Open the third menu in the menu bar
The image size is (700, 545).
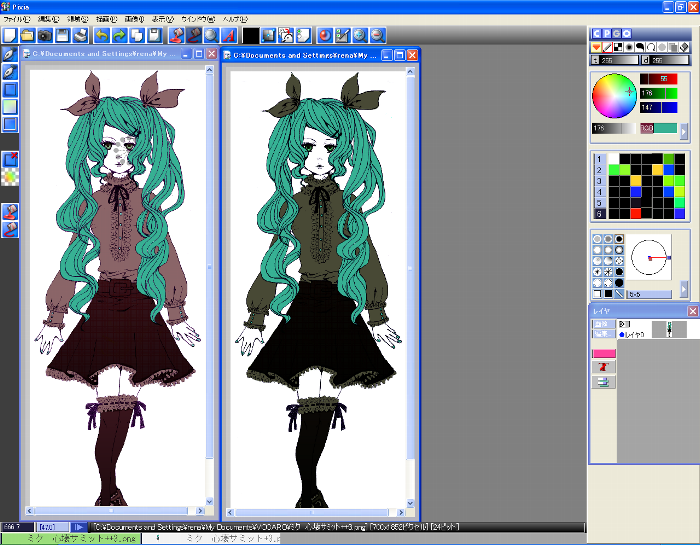click(77, 19)
